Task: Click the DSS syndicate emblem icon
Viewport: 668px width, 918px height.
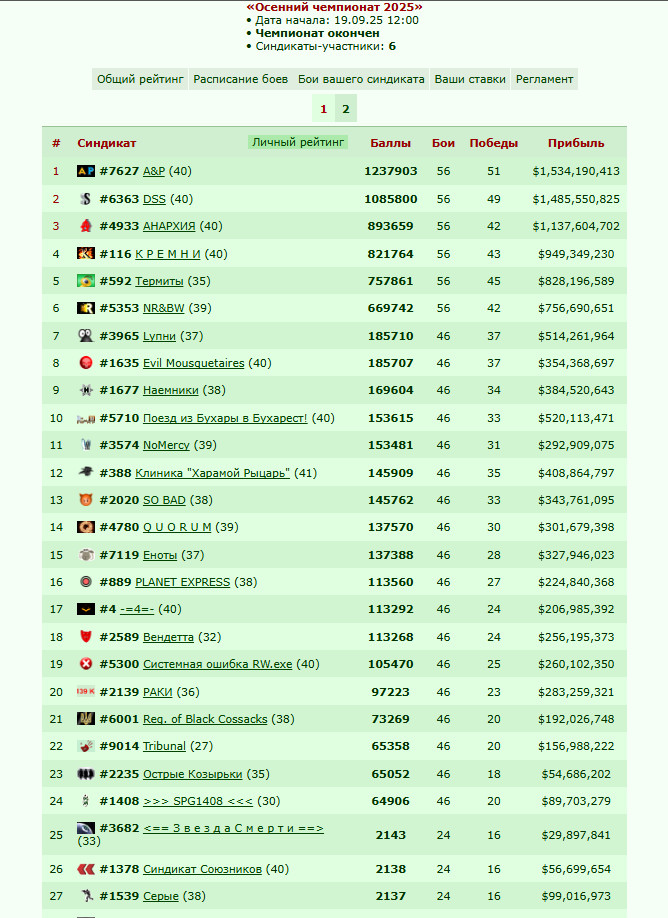Action: click(x=86, y=199)
